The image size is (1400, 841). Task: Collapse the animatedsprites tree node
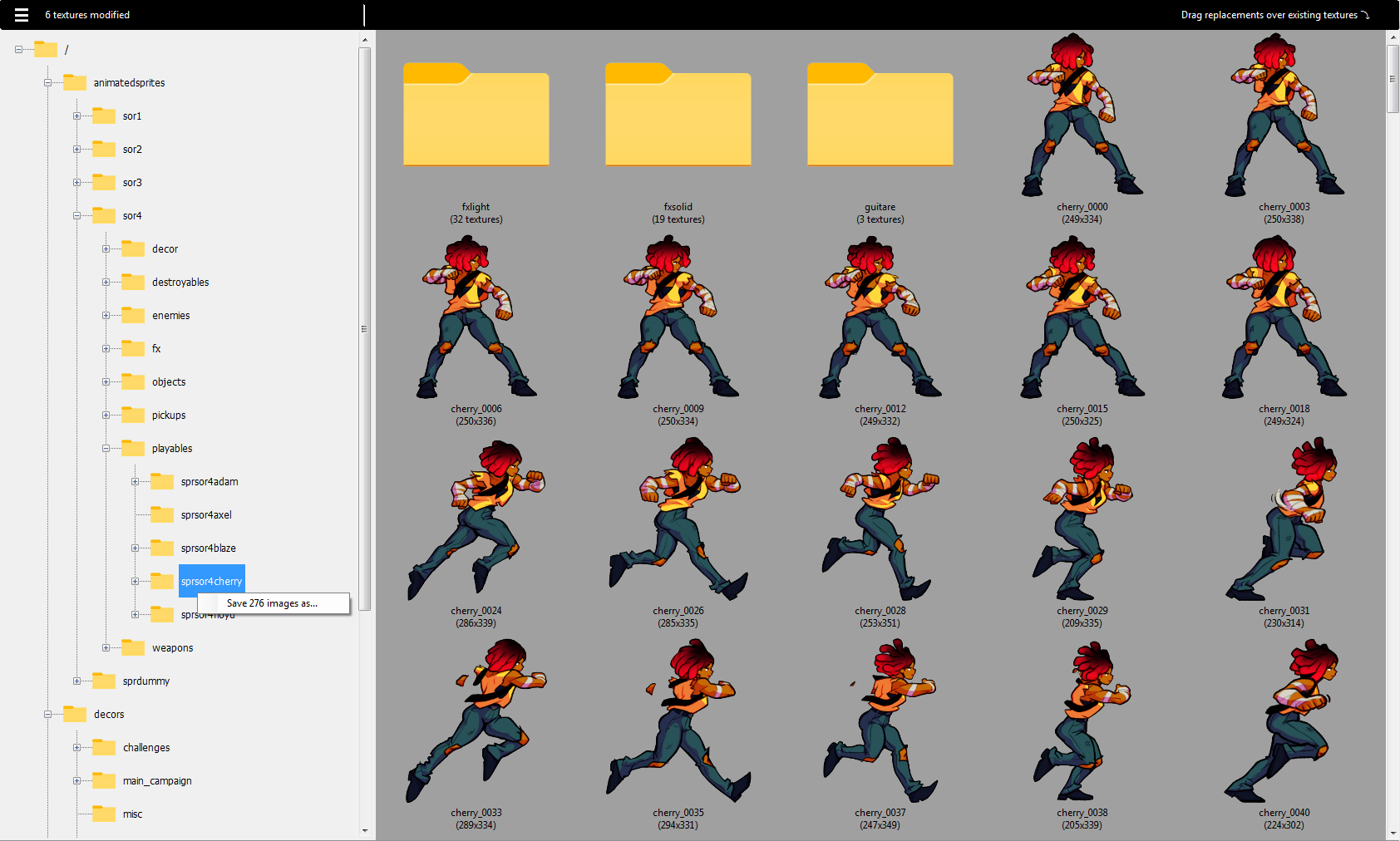pyautogui.click(x=47, y=83)
